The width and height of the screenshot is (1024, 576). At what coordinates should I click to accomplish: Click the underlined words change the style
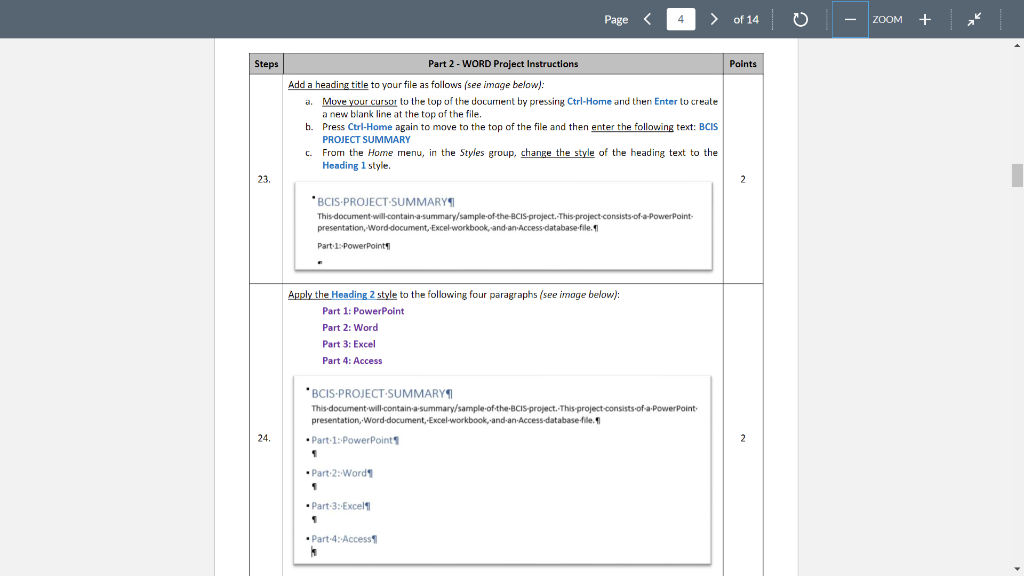pyautogui.click(x=557, y=152)
